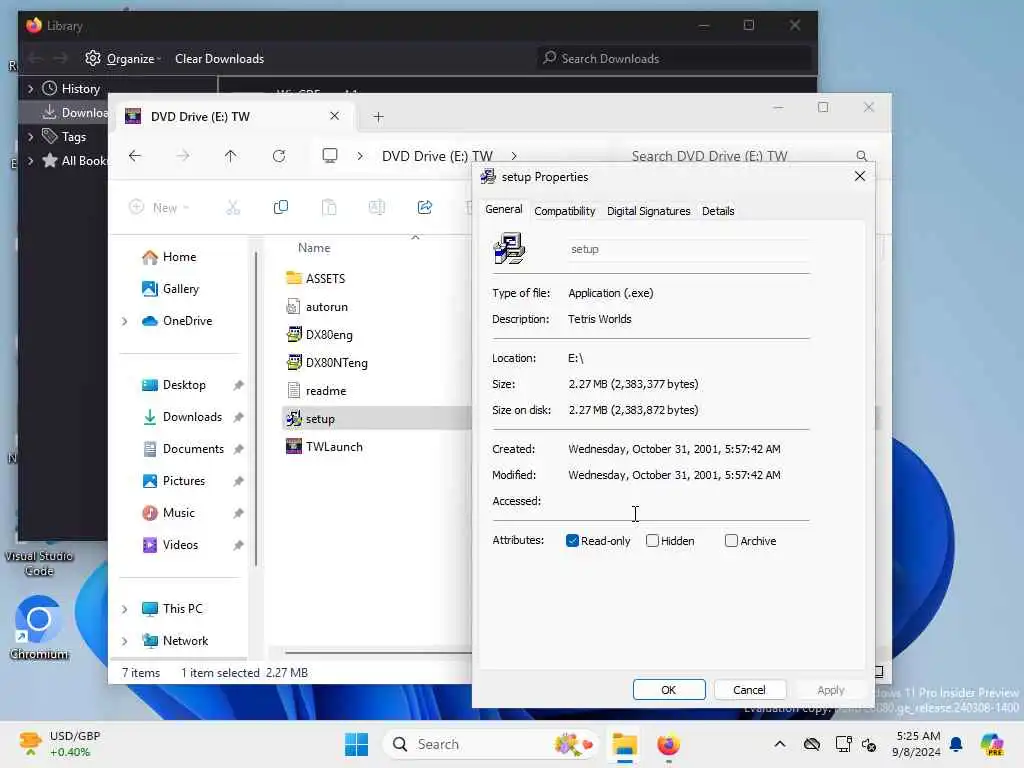The height and width of the screenshot is (768, 1024).
Task: Select the DX80eng file
Action: click(329, 334)
